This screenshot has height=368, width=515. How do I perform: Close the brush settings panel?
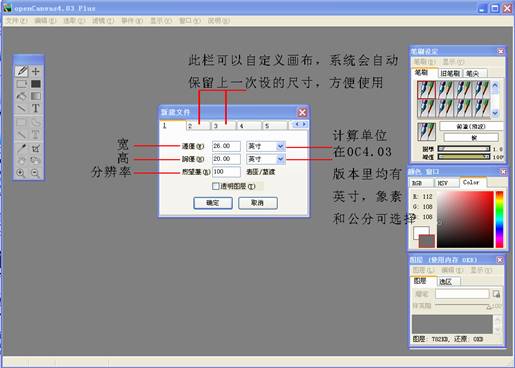click(500, 51)
